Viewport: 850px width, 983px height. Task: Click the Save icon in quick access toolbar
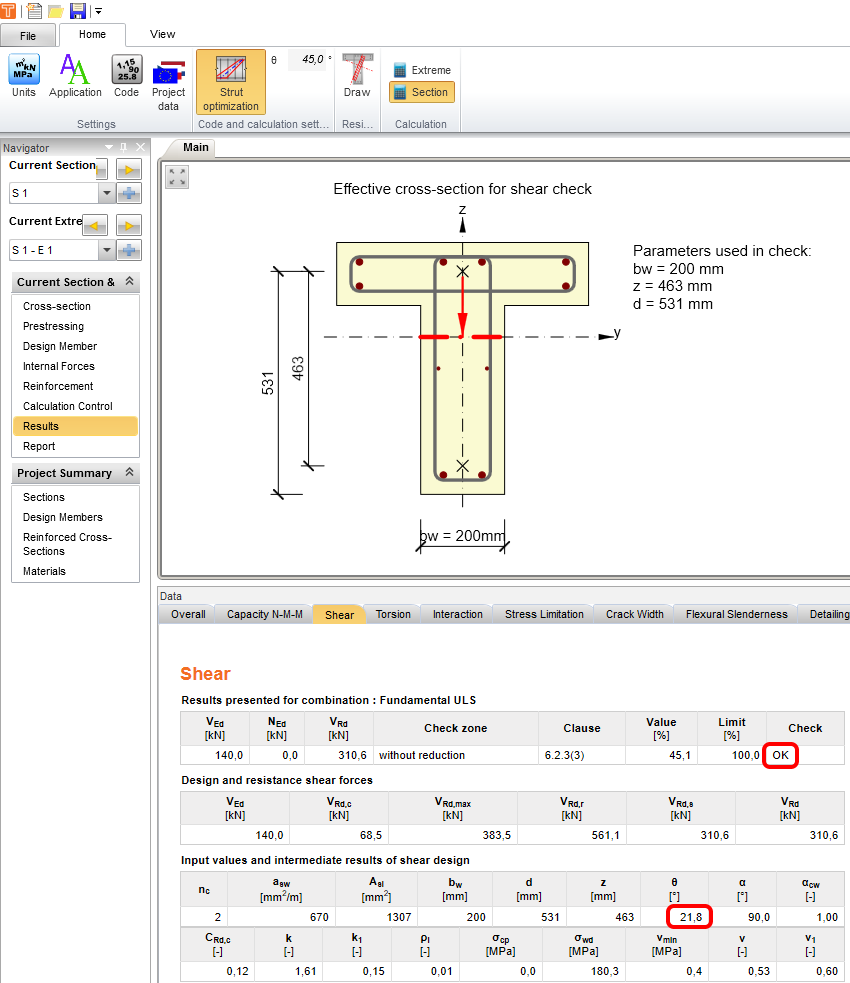point(77,11)
